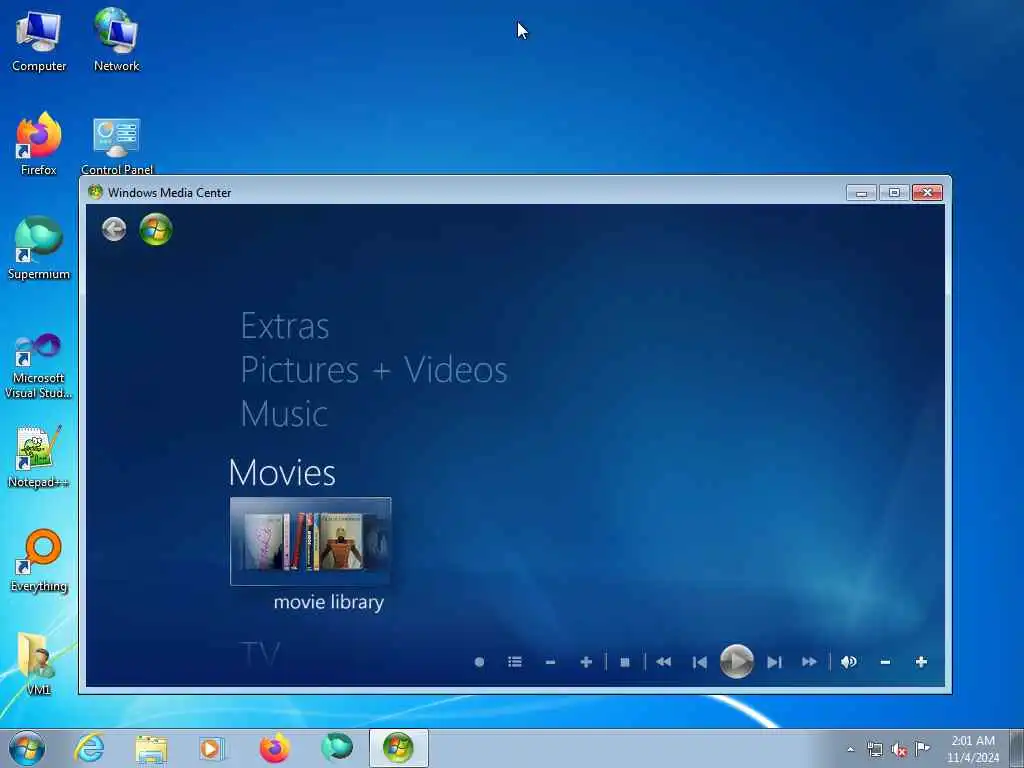The height and width of the screenshot is (768, 1024).
Task: Minimize the Windows Media Center window
Action: 861,193
